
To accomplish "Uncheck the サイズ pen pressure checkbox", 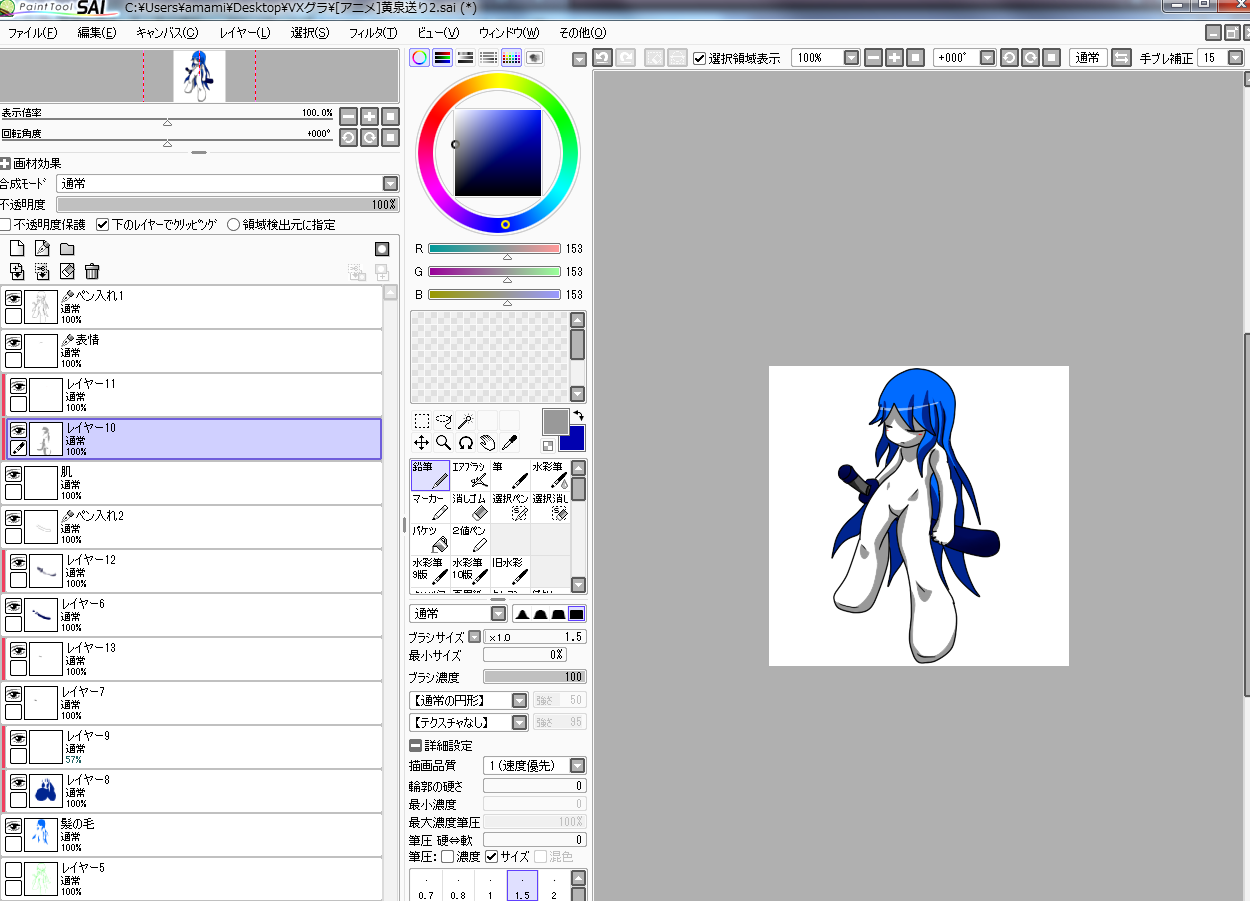I will point(491,857).
